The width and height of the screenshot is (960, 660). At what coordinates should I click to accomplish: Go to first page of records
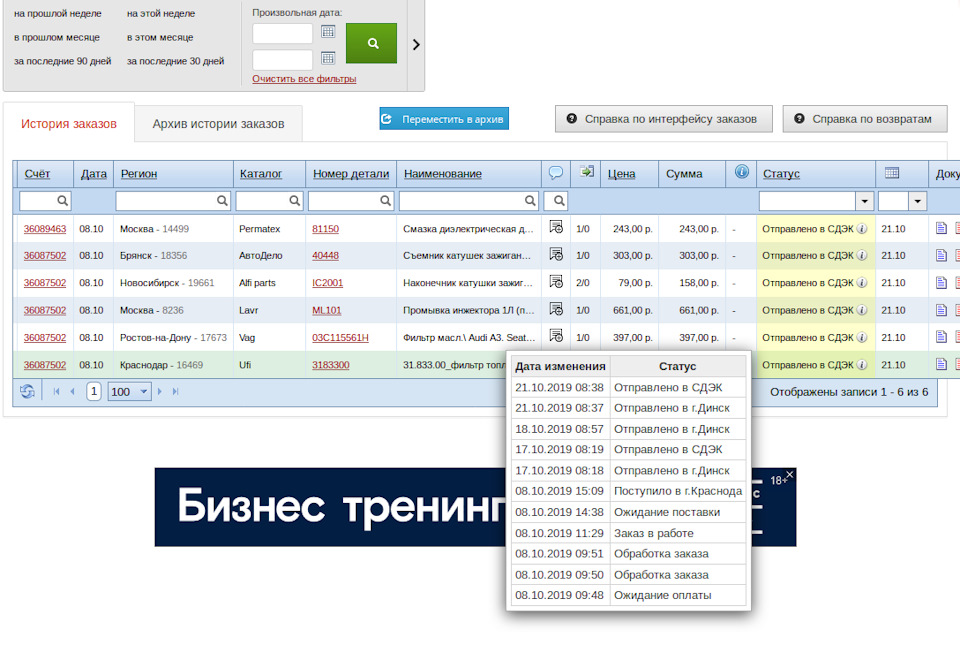[x=56, y=391]
